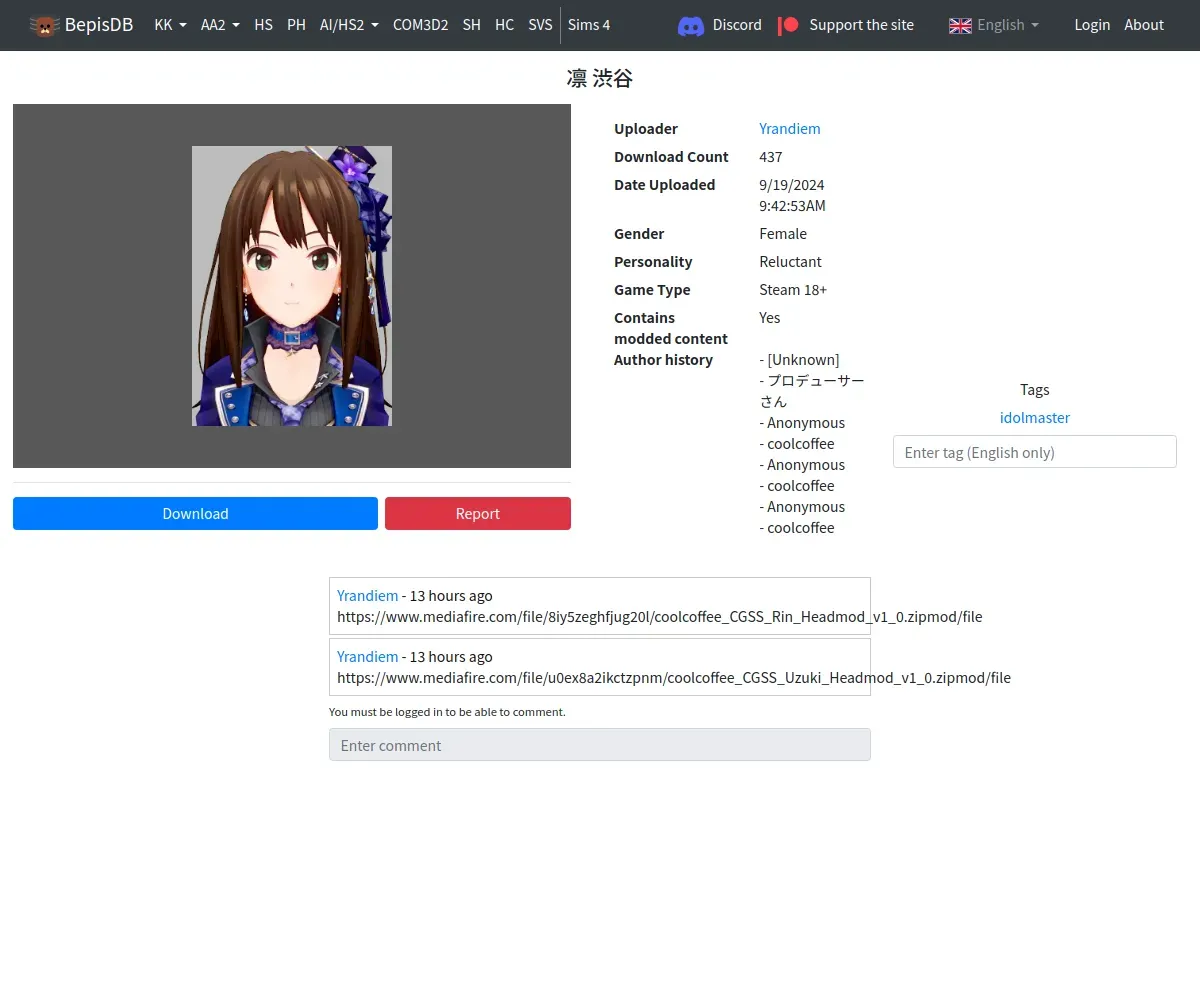The width and height of the screenshot is (1200, 1000).
Task: Click the 'You must be logged in' notice
Action: tap(447, 712)
